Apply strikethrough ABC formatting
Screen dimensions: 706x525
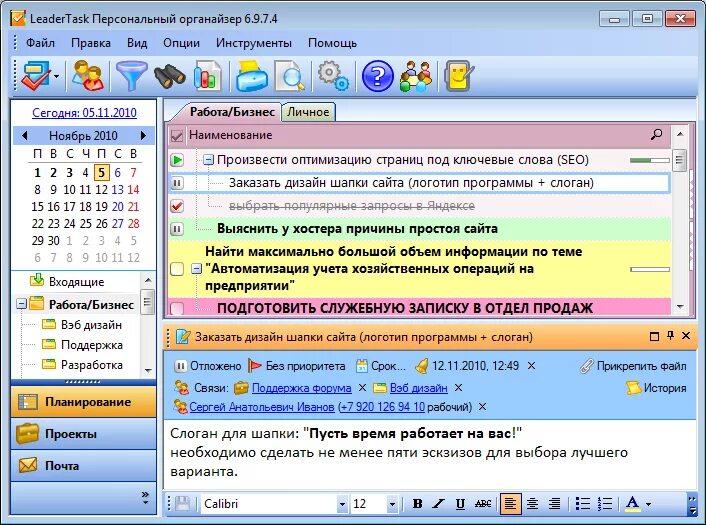(483, 503)
